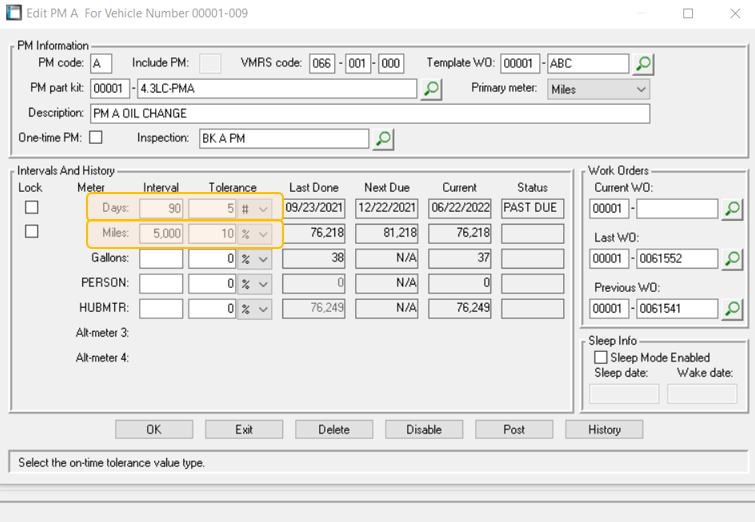Click the Description text field
The image size is (755, 522).
pyautogui.click(x=369, y=113)
